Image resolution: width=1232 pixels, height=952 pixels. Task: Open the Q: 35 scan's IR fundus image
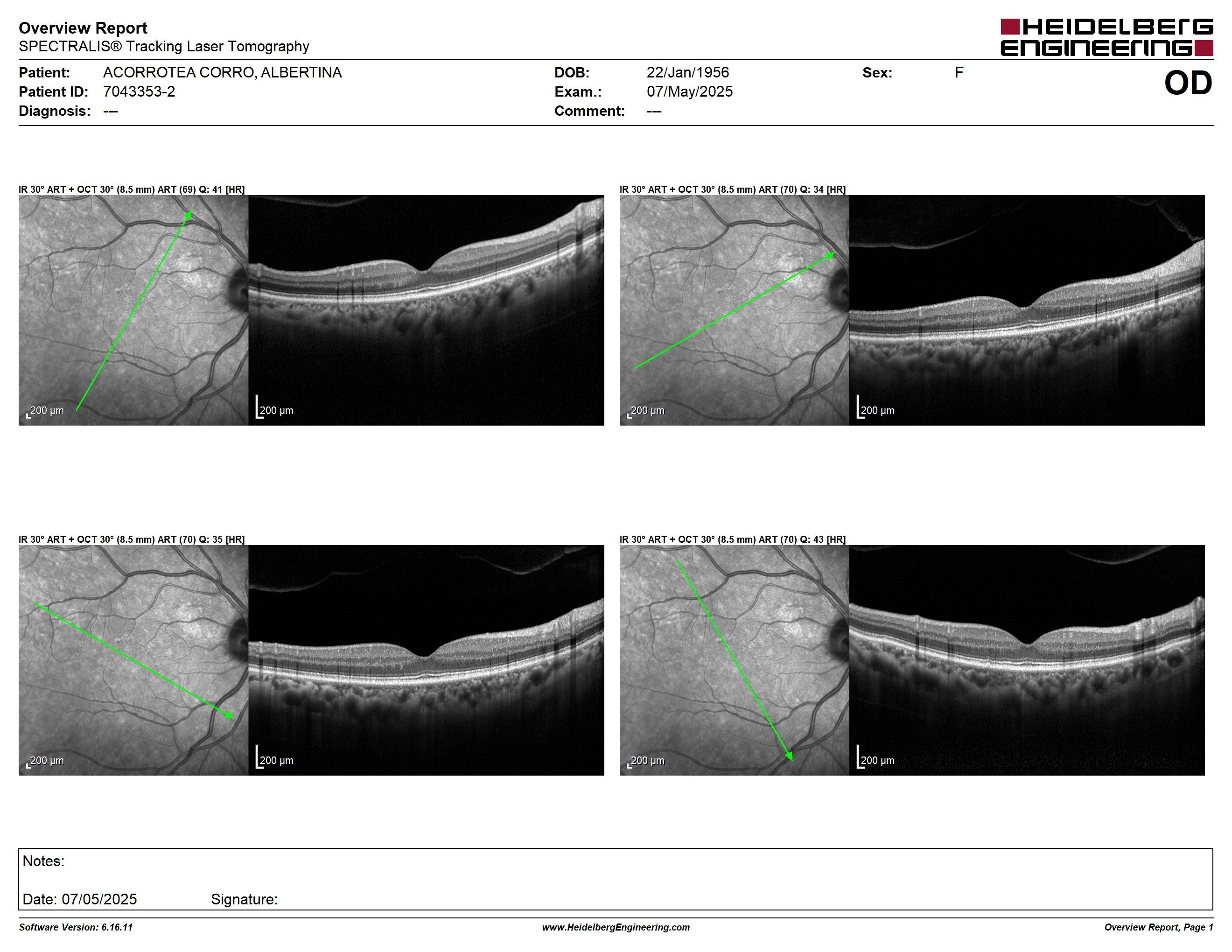pyautogui.click(x=133, y=660)
